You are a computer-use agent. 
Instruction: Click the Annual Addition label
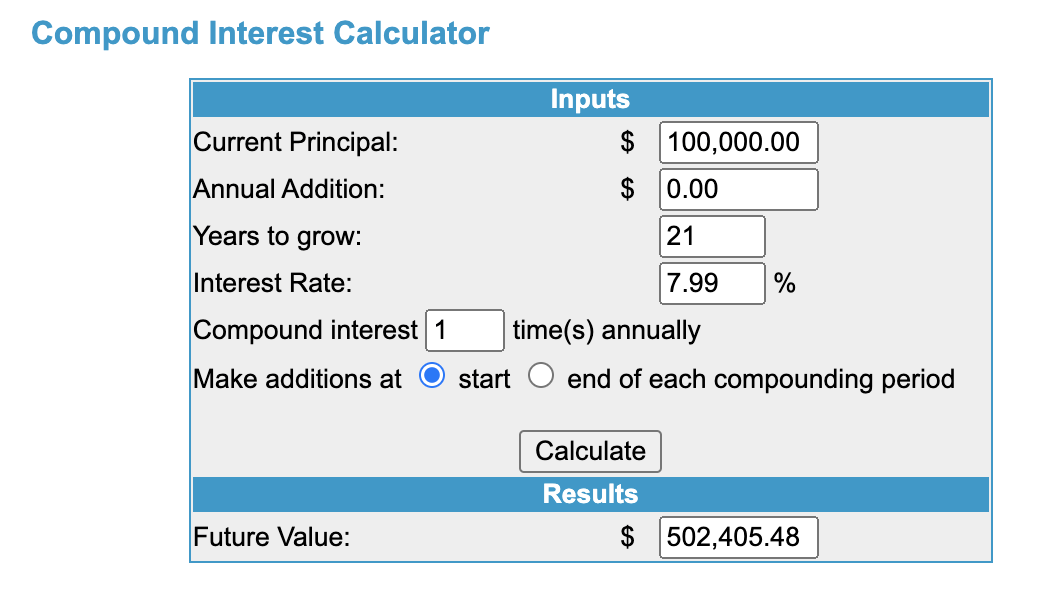(x=288, y=189)
